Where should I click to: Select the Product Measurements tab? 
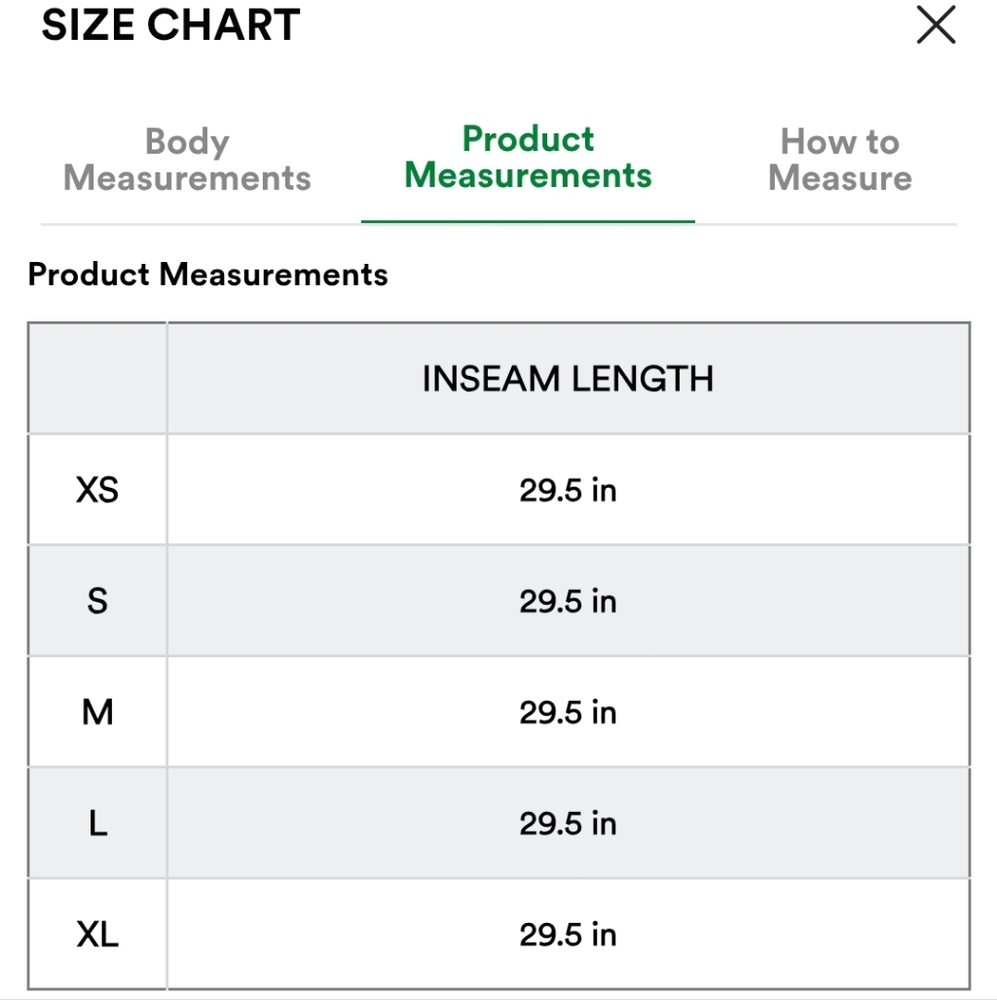(528, 158)
